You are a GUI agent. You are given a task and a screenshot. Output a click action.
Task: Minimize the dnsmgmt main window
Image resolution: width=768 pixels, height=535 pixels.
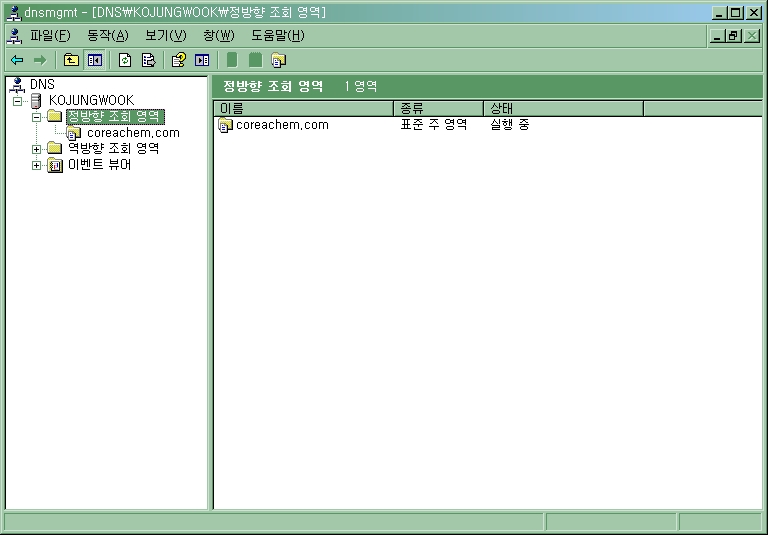point(720,13)
